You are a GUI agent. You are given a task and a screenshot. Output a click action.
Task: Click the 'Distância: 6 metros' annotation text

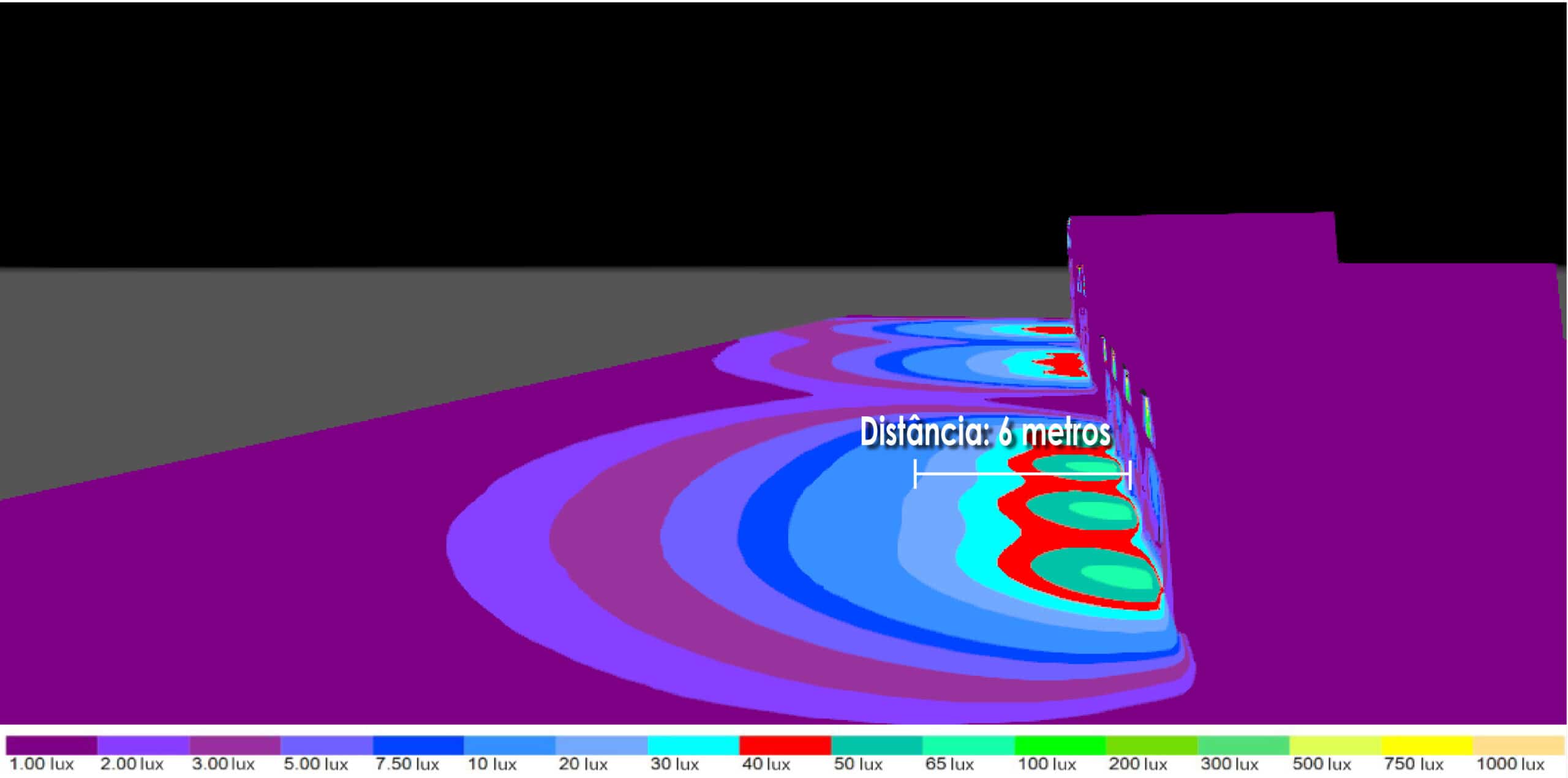point(985,432)
